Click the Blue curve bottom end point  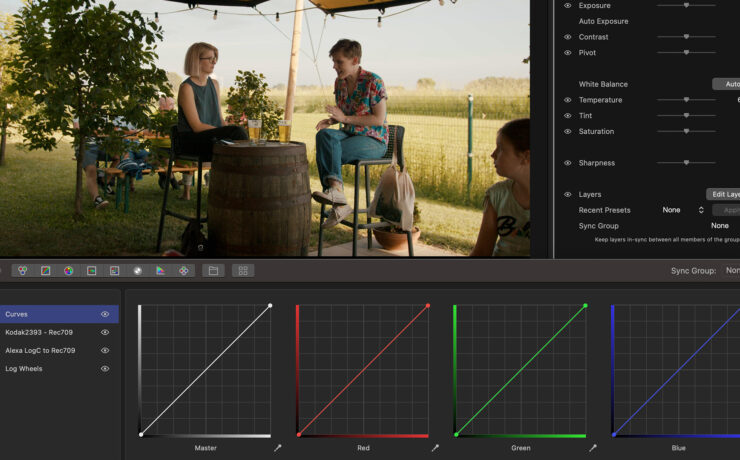614,435
